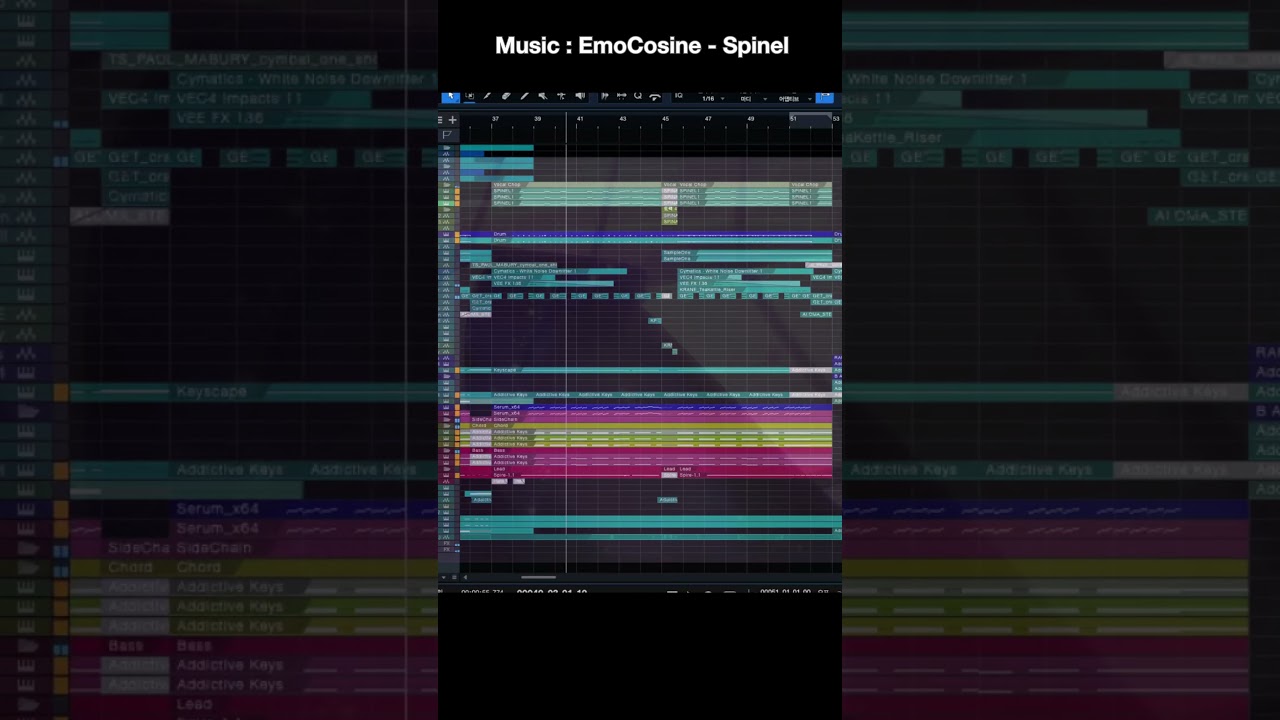Select the Eraser tool

click(x=506, y=97)
